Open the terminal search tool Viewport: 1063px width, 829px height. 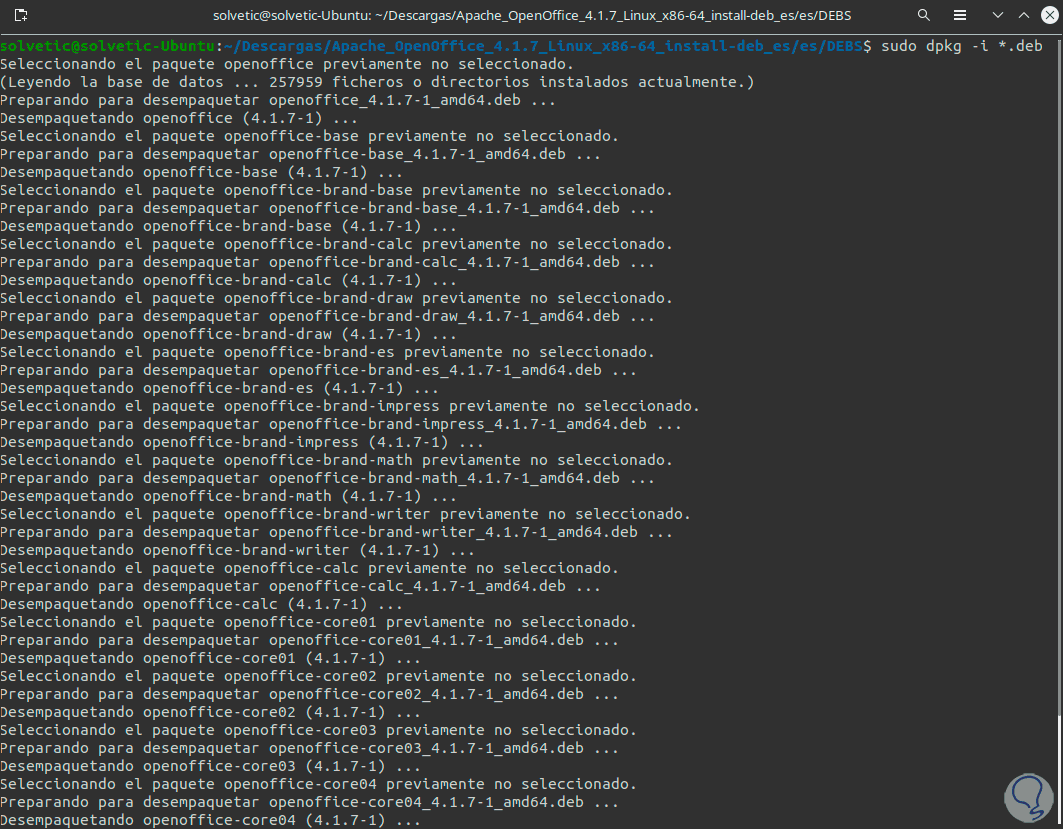coord(923,15)
